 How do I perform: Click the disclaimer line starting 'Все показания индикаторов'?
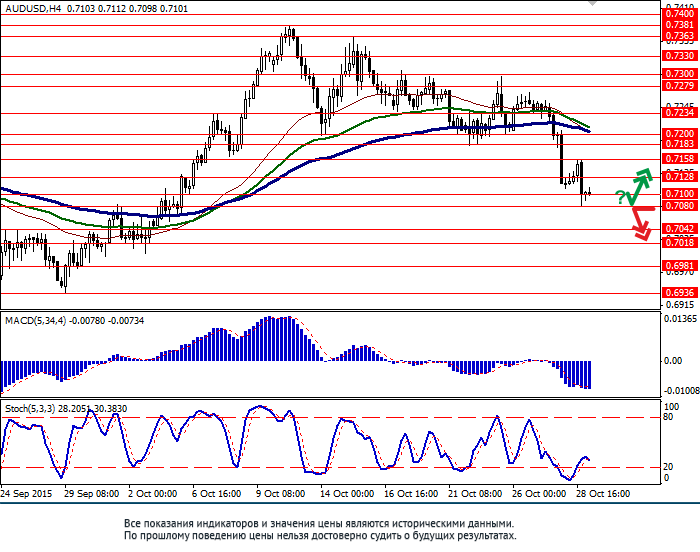(x=319, y=523)
